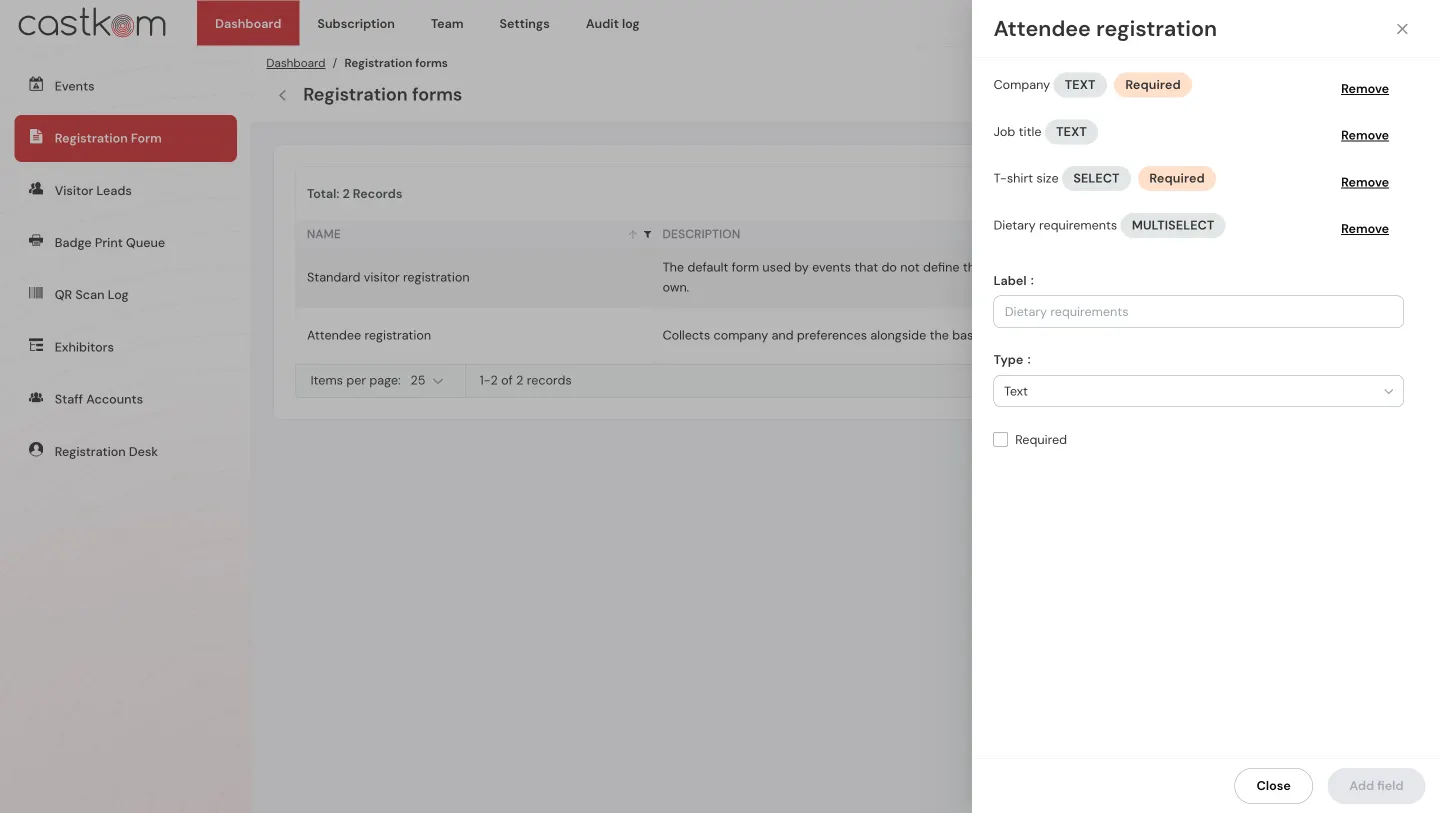The height and width of the screenshot is (813, 1440).
Task: Click the Attendee registration table row
Action: pyautogui.click(x=633, y=335)
